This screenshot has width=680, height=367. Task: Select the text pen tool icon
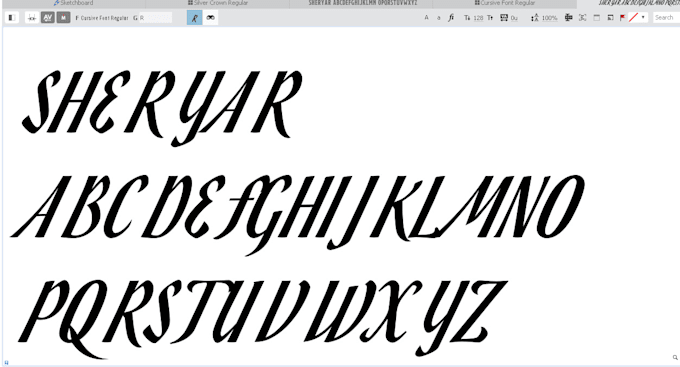[195, 18]
